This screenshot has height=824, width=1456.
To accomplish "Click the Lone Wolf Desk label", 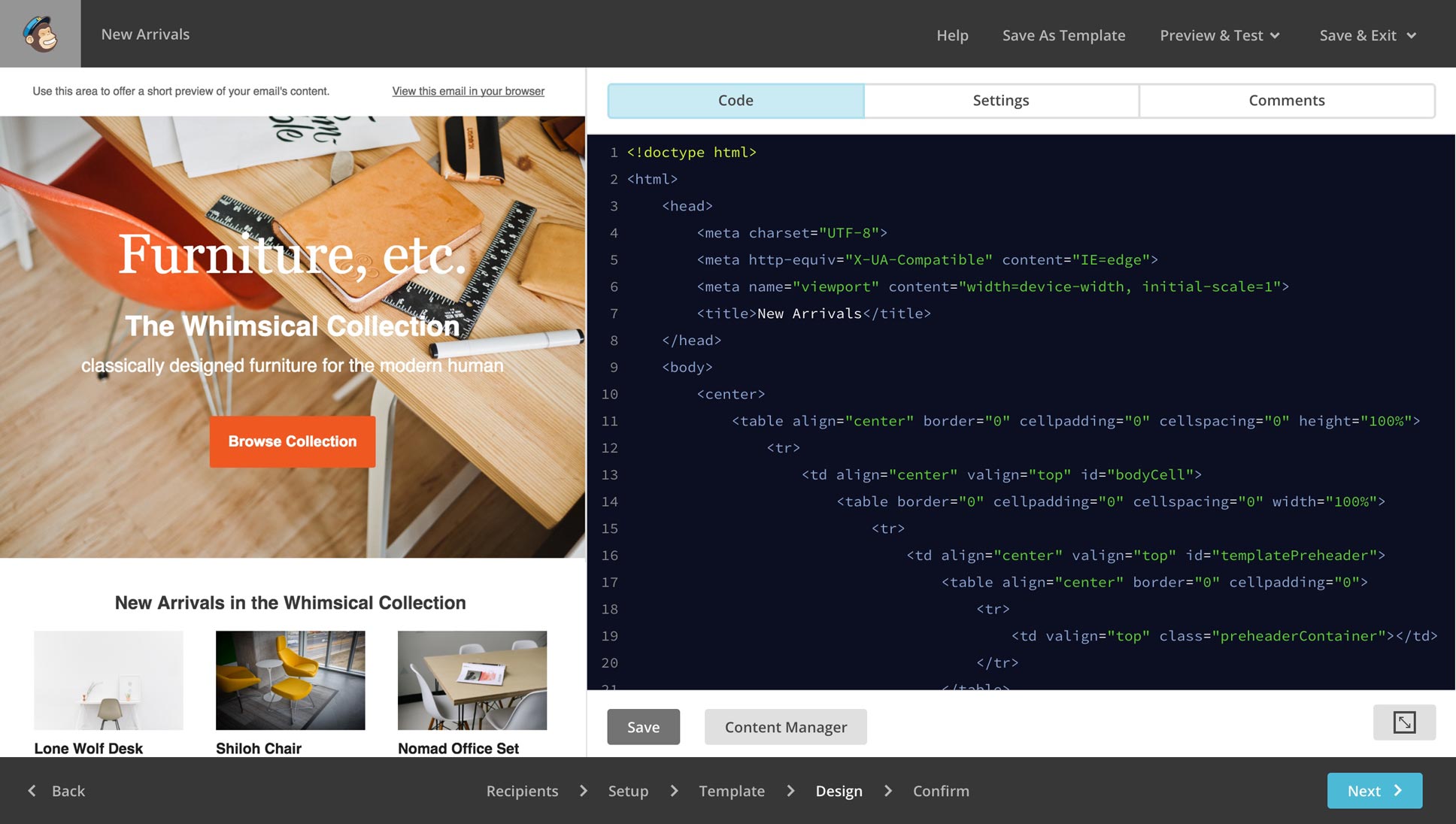I will [88, 749].
